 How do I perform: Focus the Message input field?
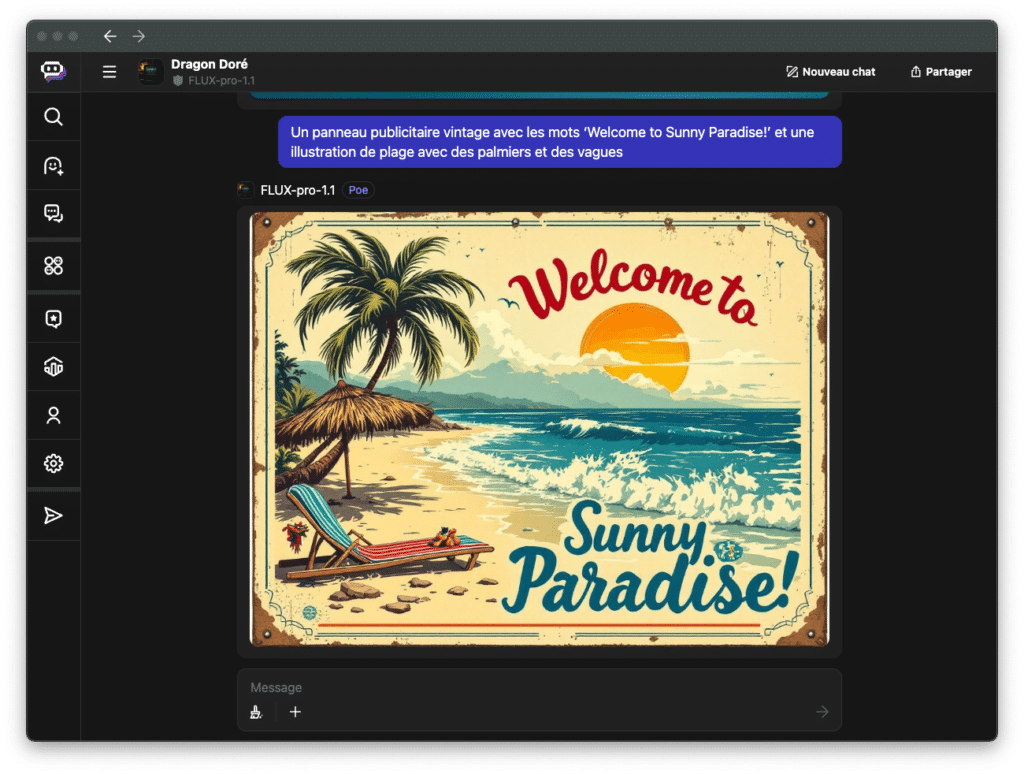click(539, 688)
